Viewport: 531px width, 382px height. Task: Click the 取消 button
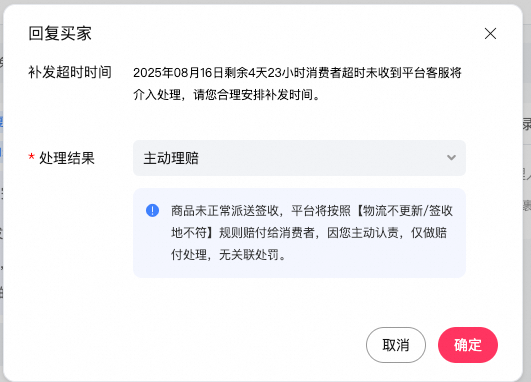(x=396, y=345)
